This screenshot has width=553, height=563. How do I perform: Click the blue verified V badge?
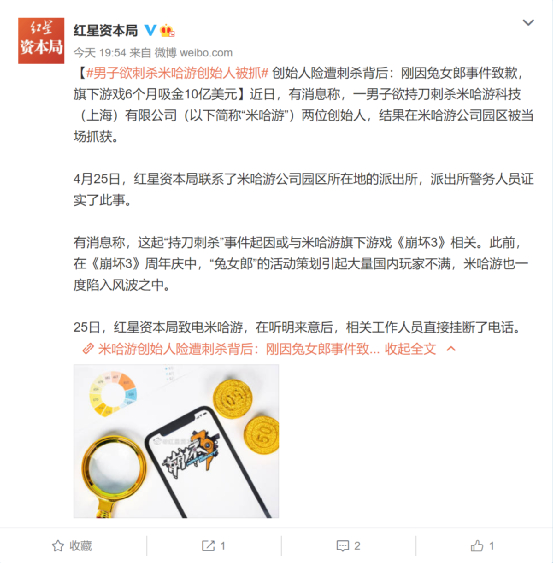click(150, 30)
